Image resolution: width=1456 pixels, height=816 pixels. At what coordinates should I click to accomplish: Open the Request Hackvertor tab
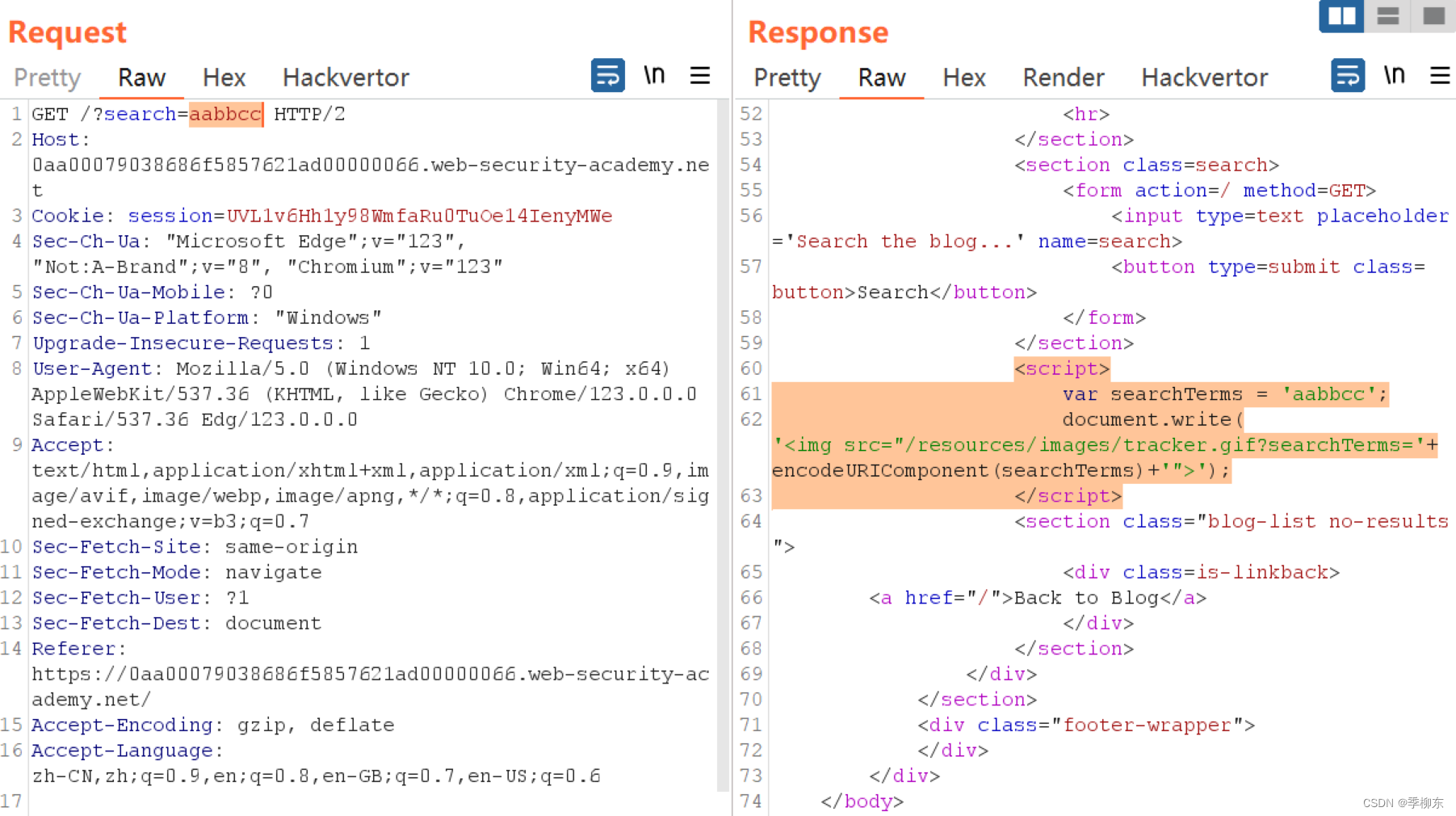[346, 78]
